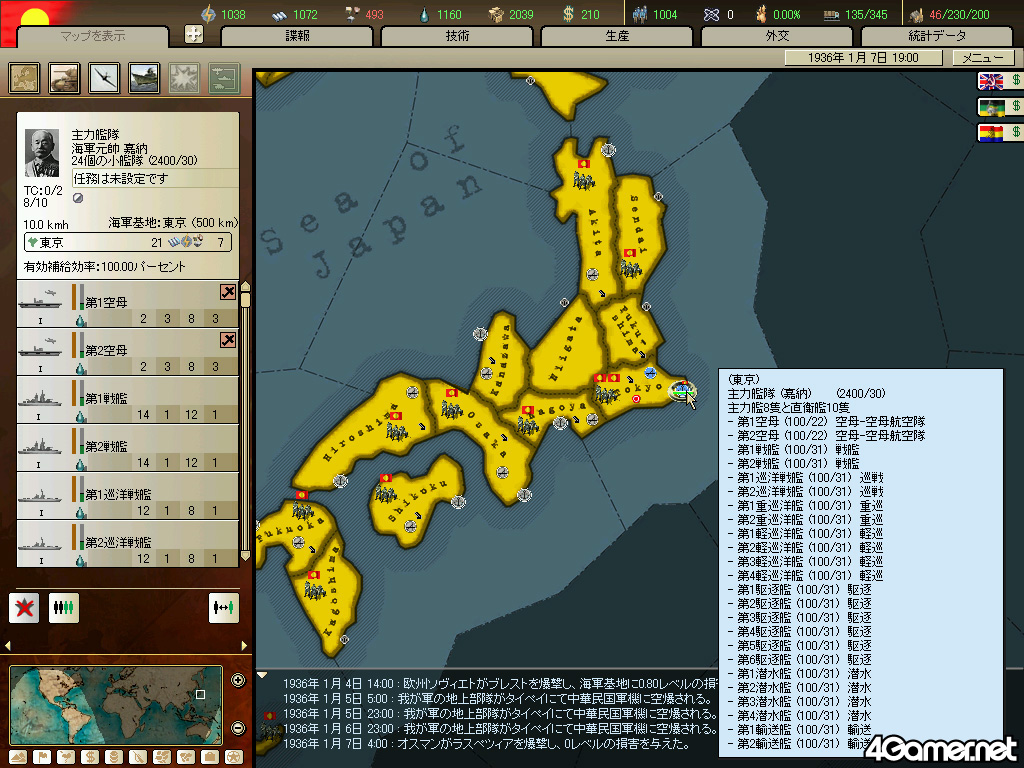Click the four-arrow move icon beside map tab
Image resolution: width=1024 pixels, height=768 pixels.
pyautogui.click(x=194, y=34)
